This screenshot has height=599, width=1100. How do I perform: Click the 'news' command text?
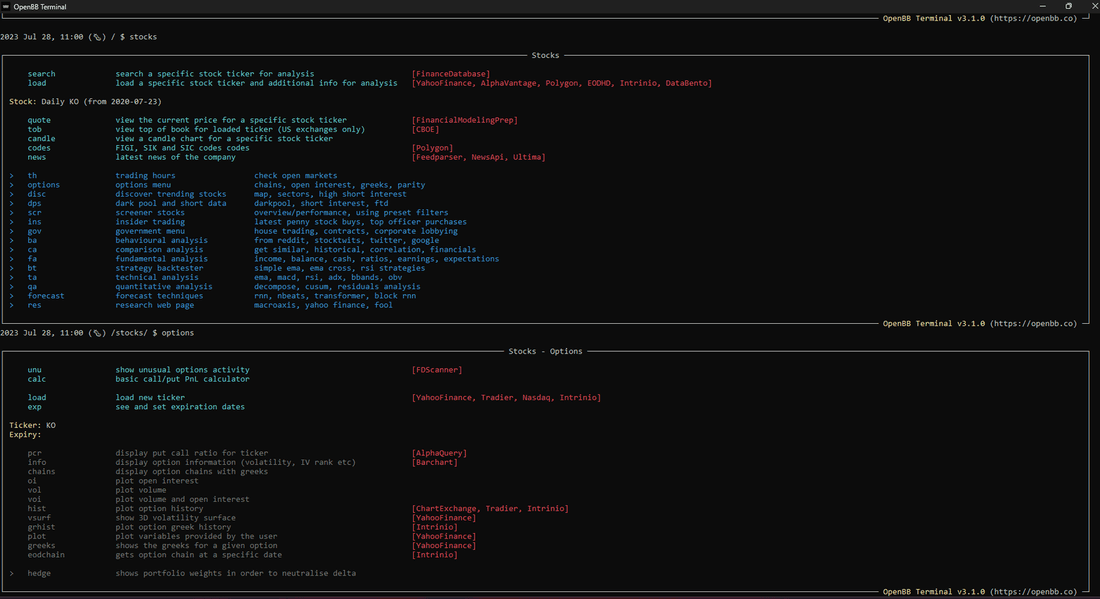tap(36, 157)
